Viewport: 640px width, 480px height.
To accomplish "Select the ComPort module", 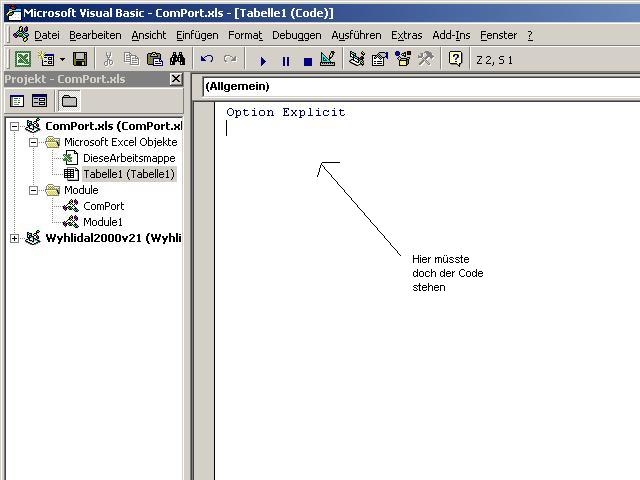I will point(104,206).
